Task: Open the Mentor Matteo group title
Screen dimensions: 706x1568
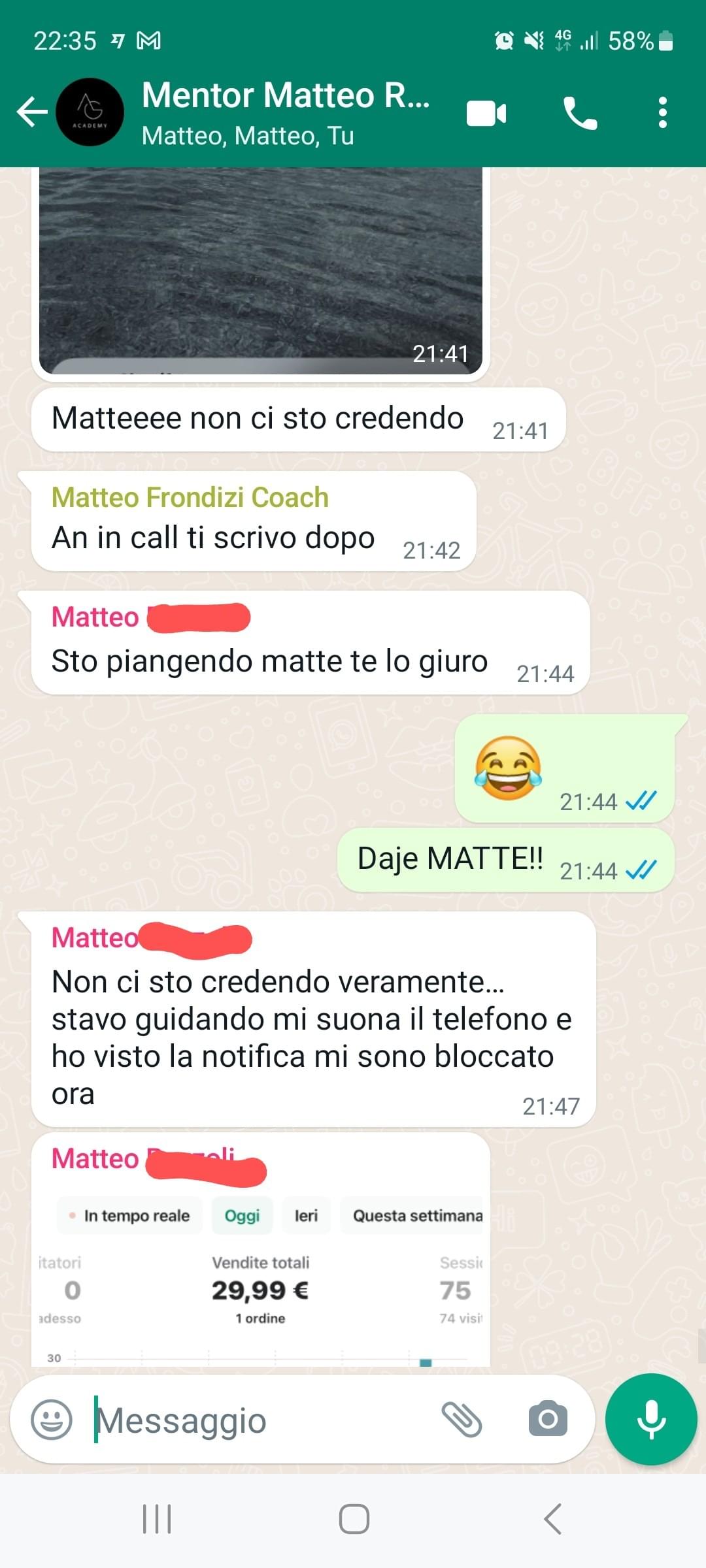Action: pyautogui.click(x=286, y=95)
